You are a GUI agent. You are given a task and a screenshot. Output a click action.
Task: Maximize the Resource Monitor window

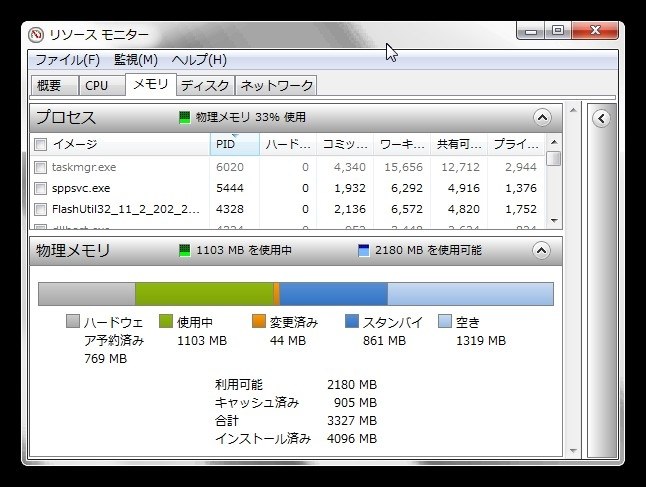tap(558, 31)
